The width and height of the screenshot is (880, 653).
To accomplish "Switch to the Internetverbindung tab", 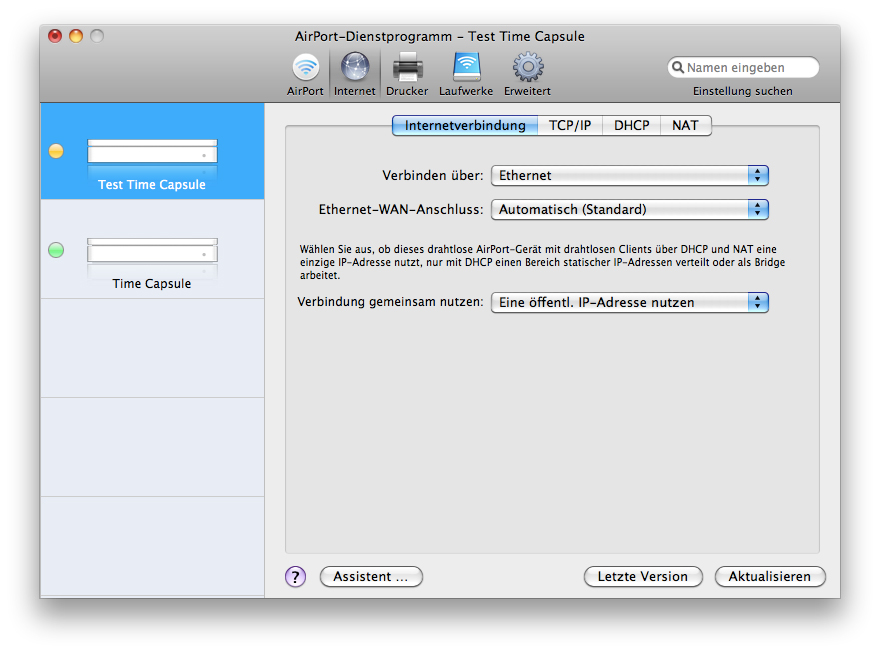I will coord(465,125).
